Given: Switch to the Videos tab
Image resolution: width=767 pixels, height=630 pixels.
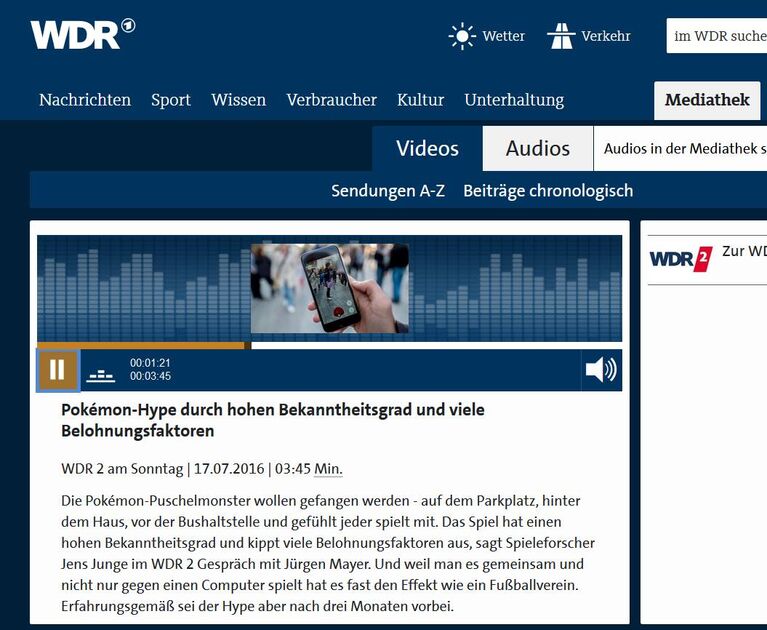Looking at the screenshot, I should 428,148.
